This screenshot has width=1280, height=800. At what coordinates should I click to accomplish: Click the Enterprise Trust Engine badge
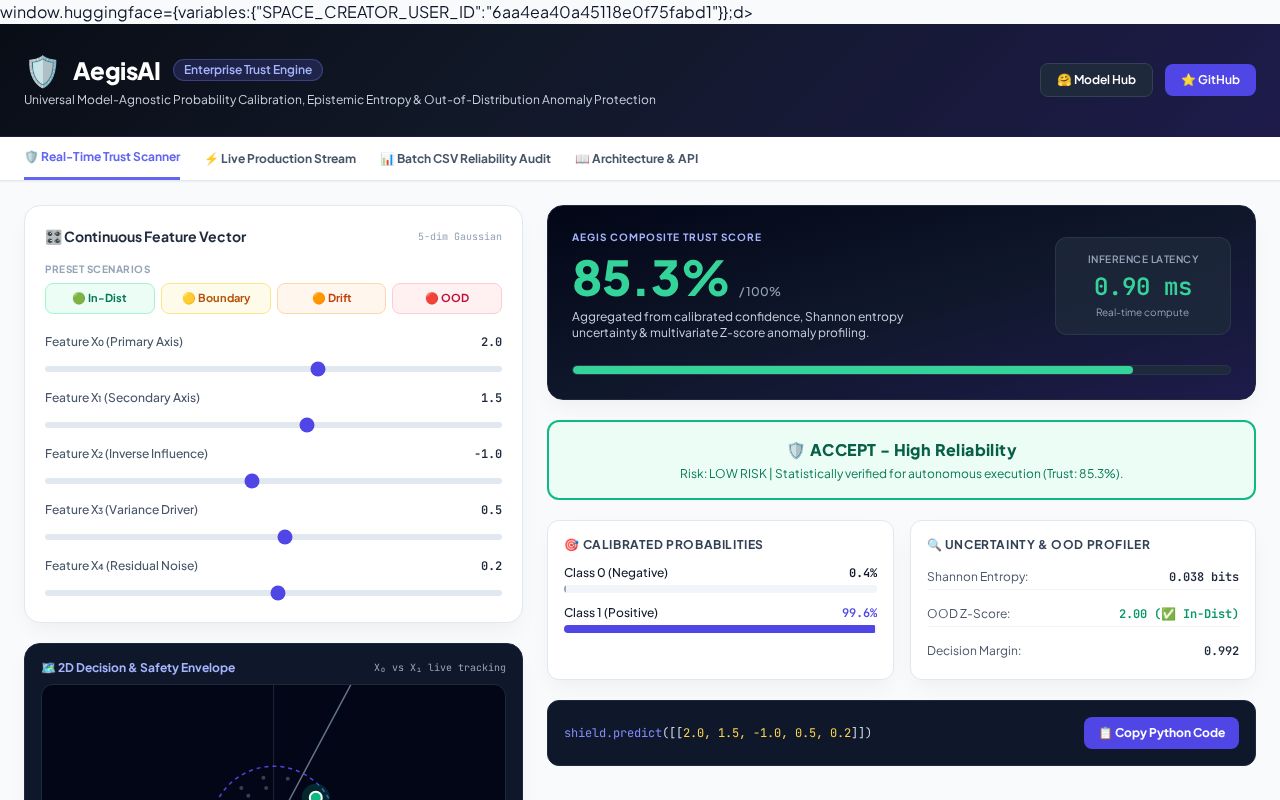pos(248,70)
